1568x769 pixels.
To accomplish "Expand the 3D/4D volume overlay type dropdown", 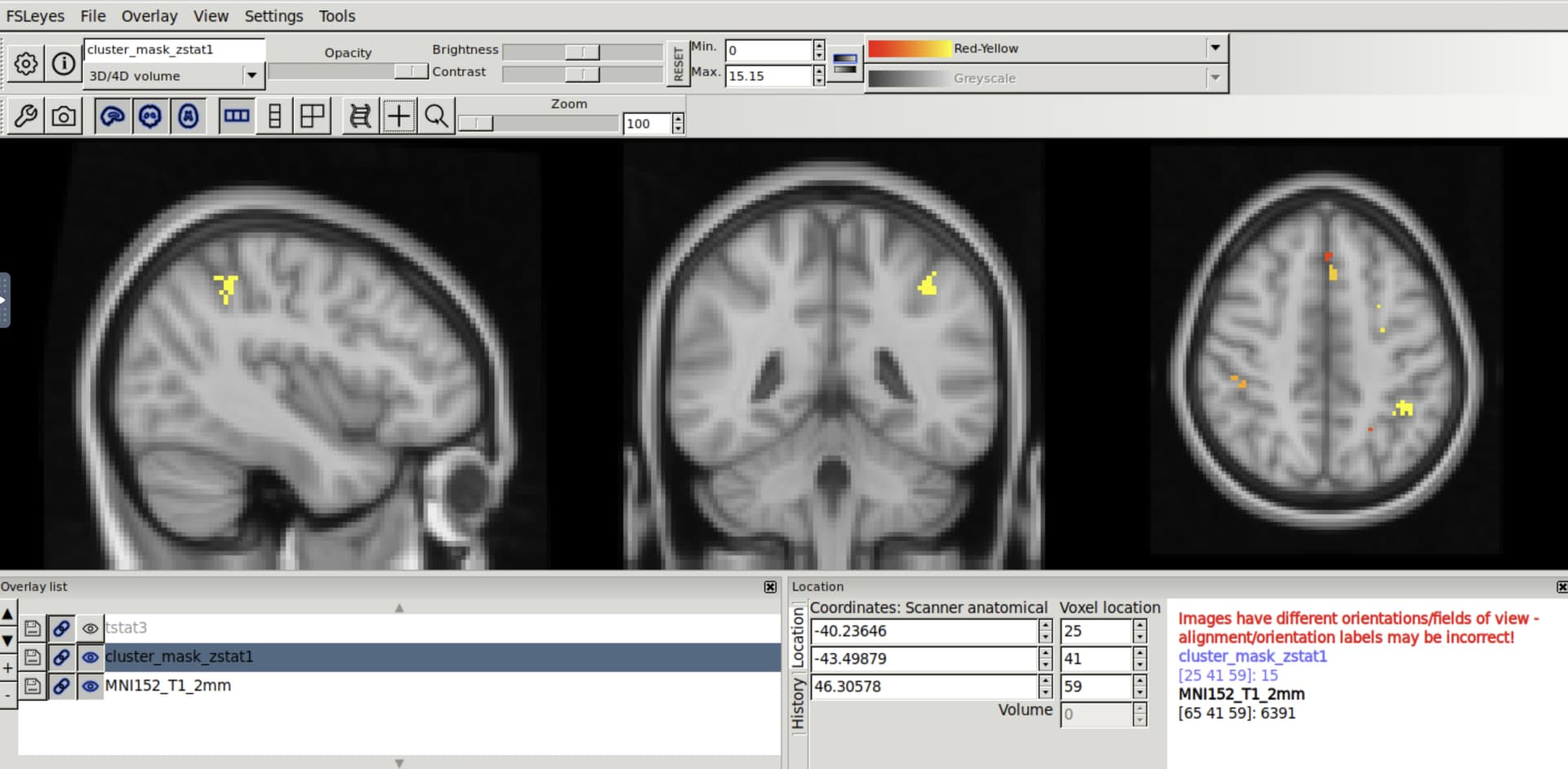I will click(x=252, y=76).
